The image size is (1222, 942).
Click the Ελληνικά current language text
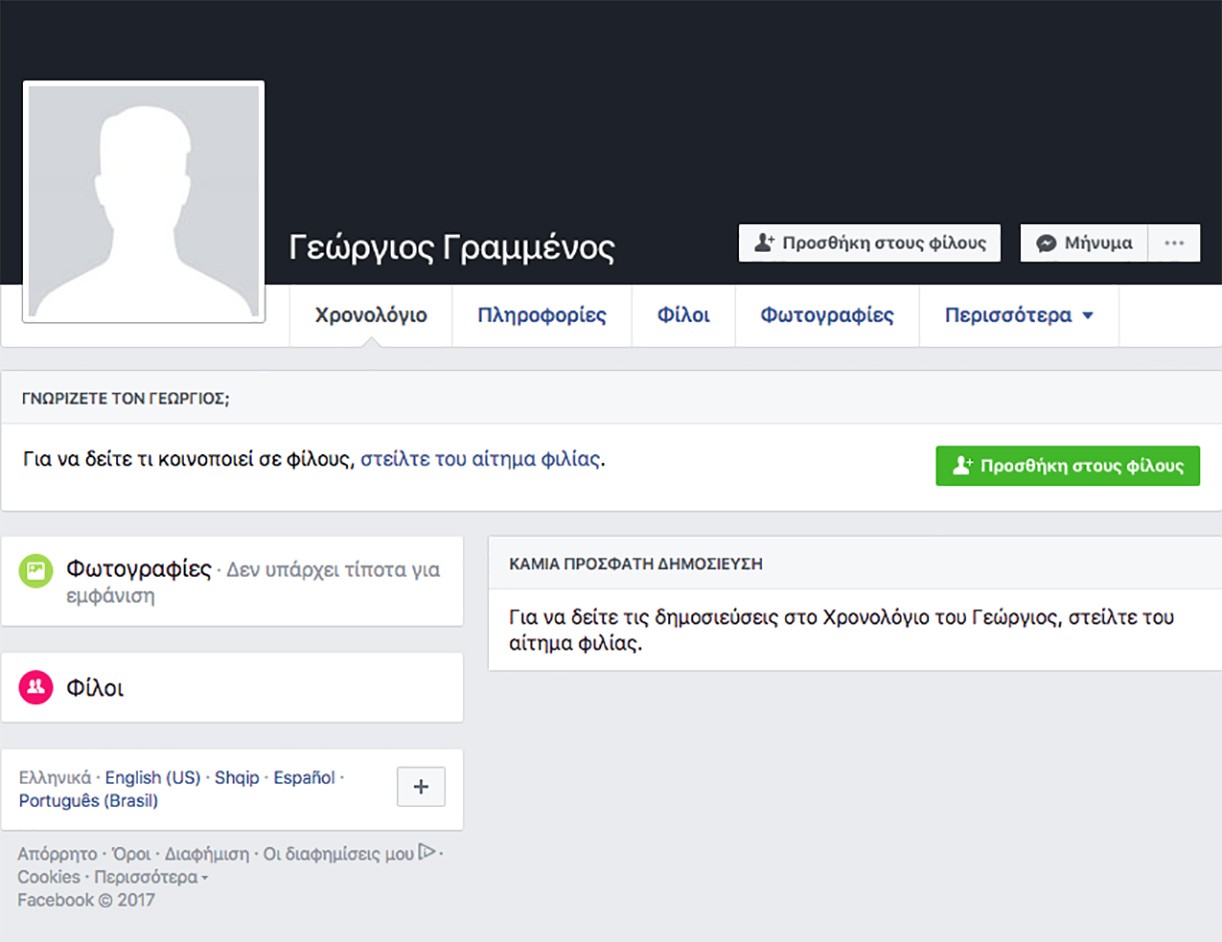click(x=55, y=778)
